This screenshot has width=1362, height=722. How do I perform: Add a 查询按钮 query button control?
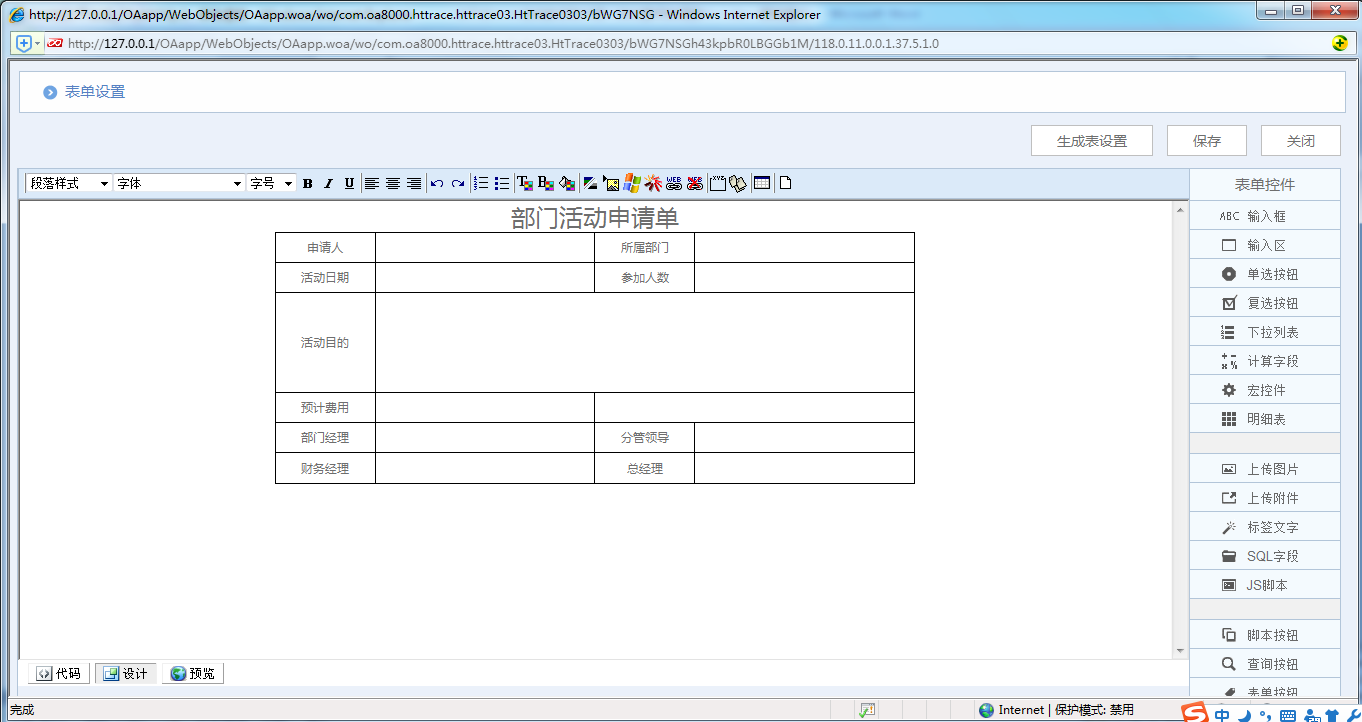pos(1264,664)
